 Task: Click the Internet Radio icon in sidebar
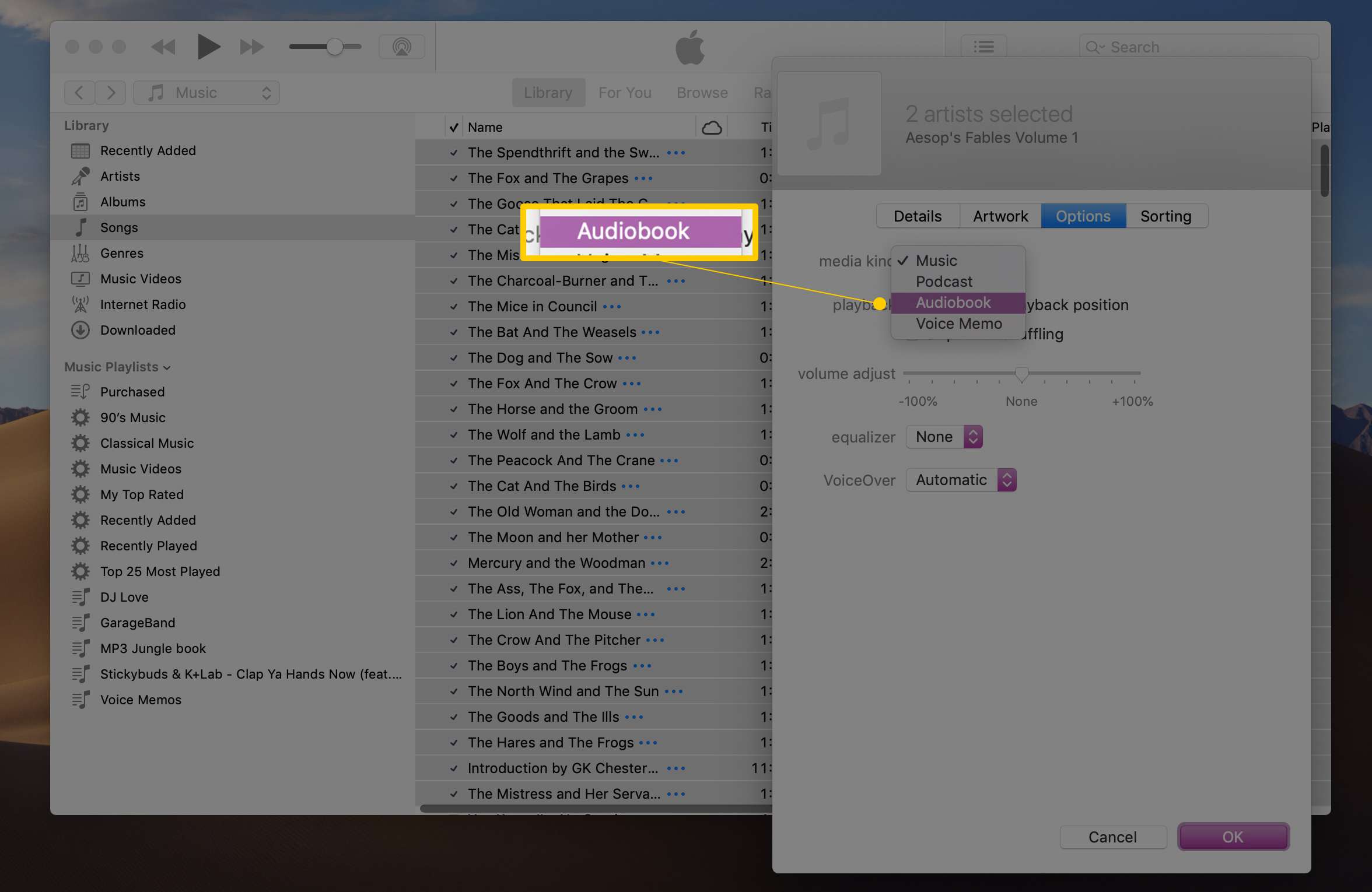pyautogui.click(x=82, y=304)
